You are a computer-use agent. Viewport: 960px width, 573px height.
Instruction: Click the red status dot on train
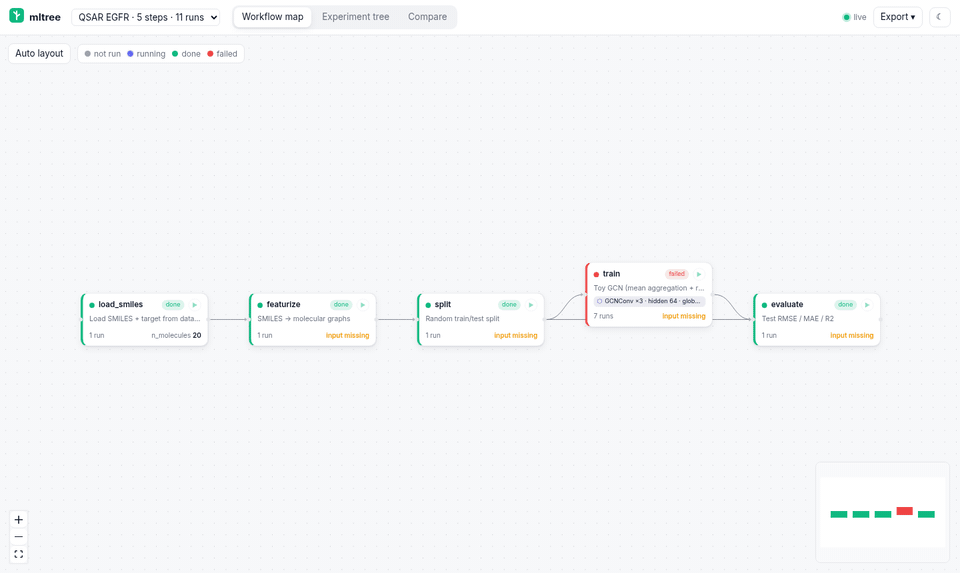[596, 274]
